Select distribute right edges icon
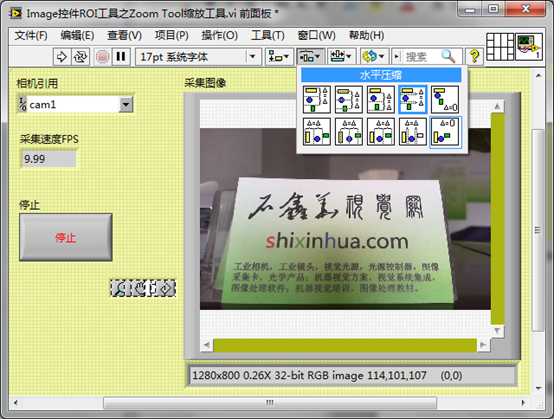This screenshot has width=554, height=419. pos(381,132)
